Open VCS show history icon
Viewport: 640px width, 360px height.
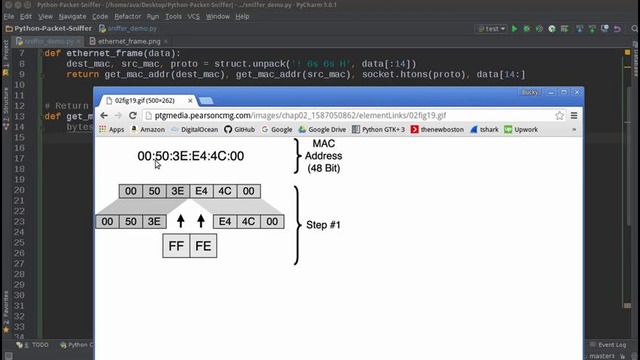click(x=604, y=29)
